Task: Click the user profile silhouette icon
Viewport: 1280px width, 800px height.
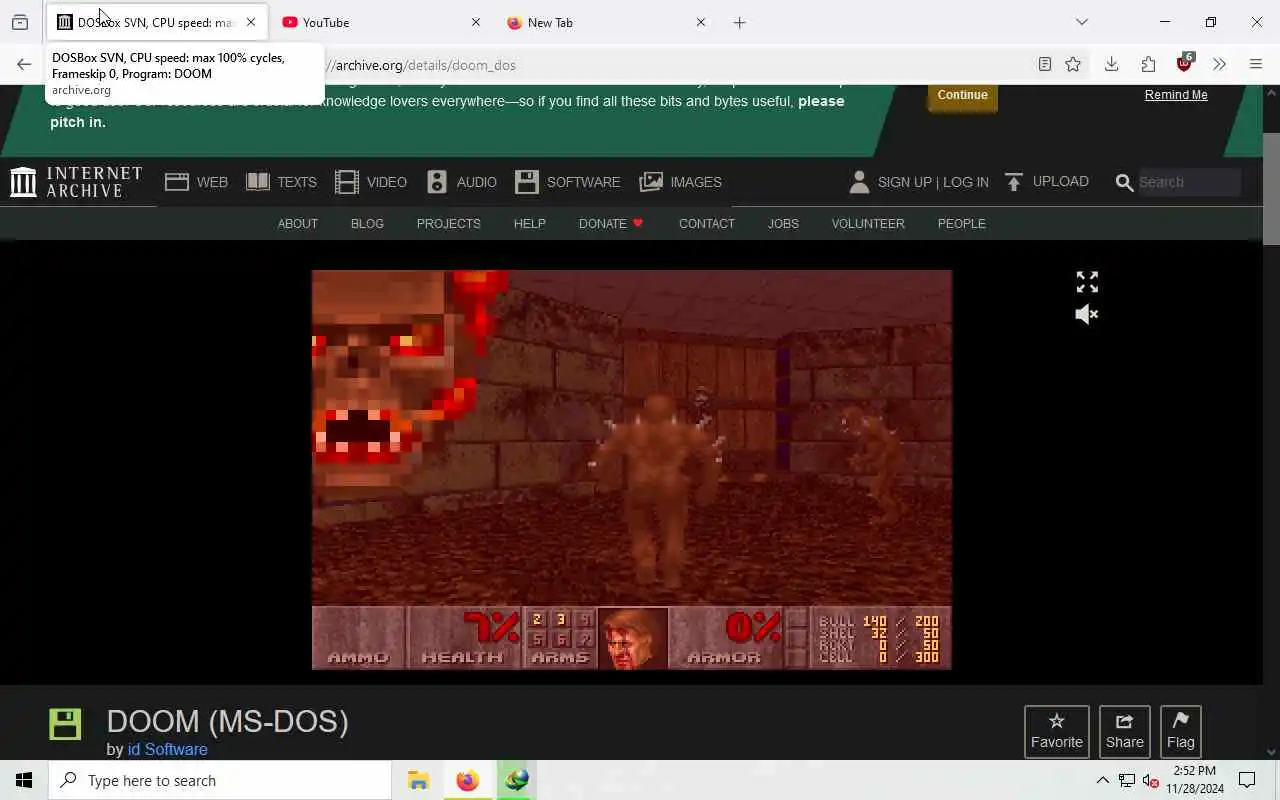Action: 859,182
